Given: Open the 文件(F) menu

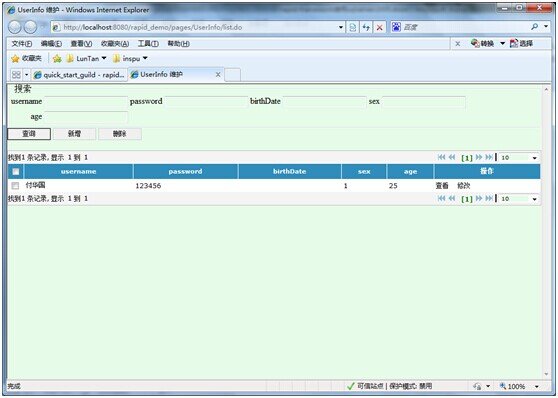Looking at the screenshot, I should [22, 44].
